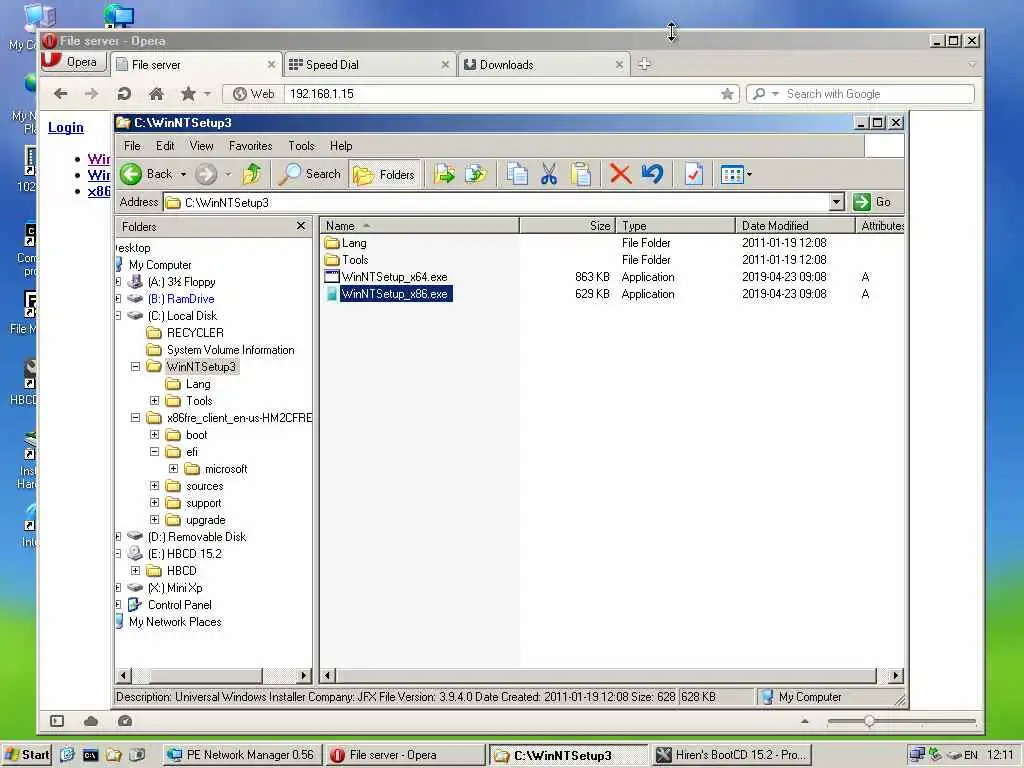Expand the sources folder tree node
This screenshot has width=1024, height=768.
tap(154, 486)
